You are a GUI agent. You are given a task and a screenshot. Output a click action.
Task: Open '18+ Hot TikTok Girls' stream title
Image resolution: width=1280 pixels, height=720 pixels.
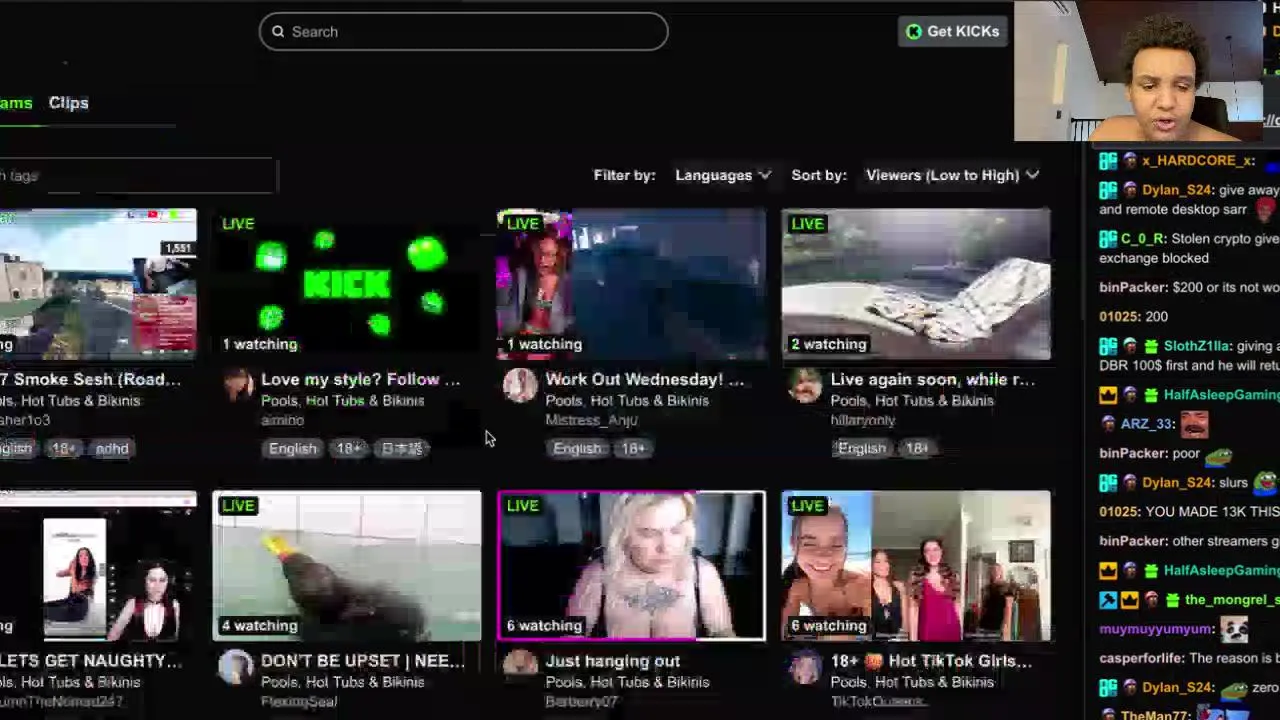(930, 661)
